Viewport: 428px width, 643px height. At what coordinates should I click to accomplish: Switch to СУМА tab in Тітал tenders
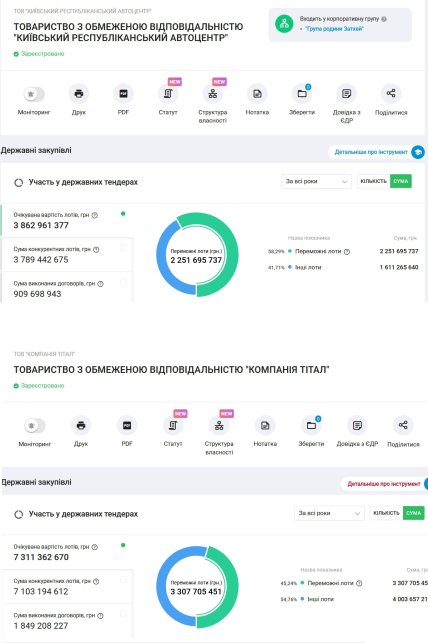coord(414,513)
